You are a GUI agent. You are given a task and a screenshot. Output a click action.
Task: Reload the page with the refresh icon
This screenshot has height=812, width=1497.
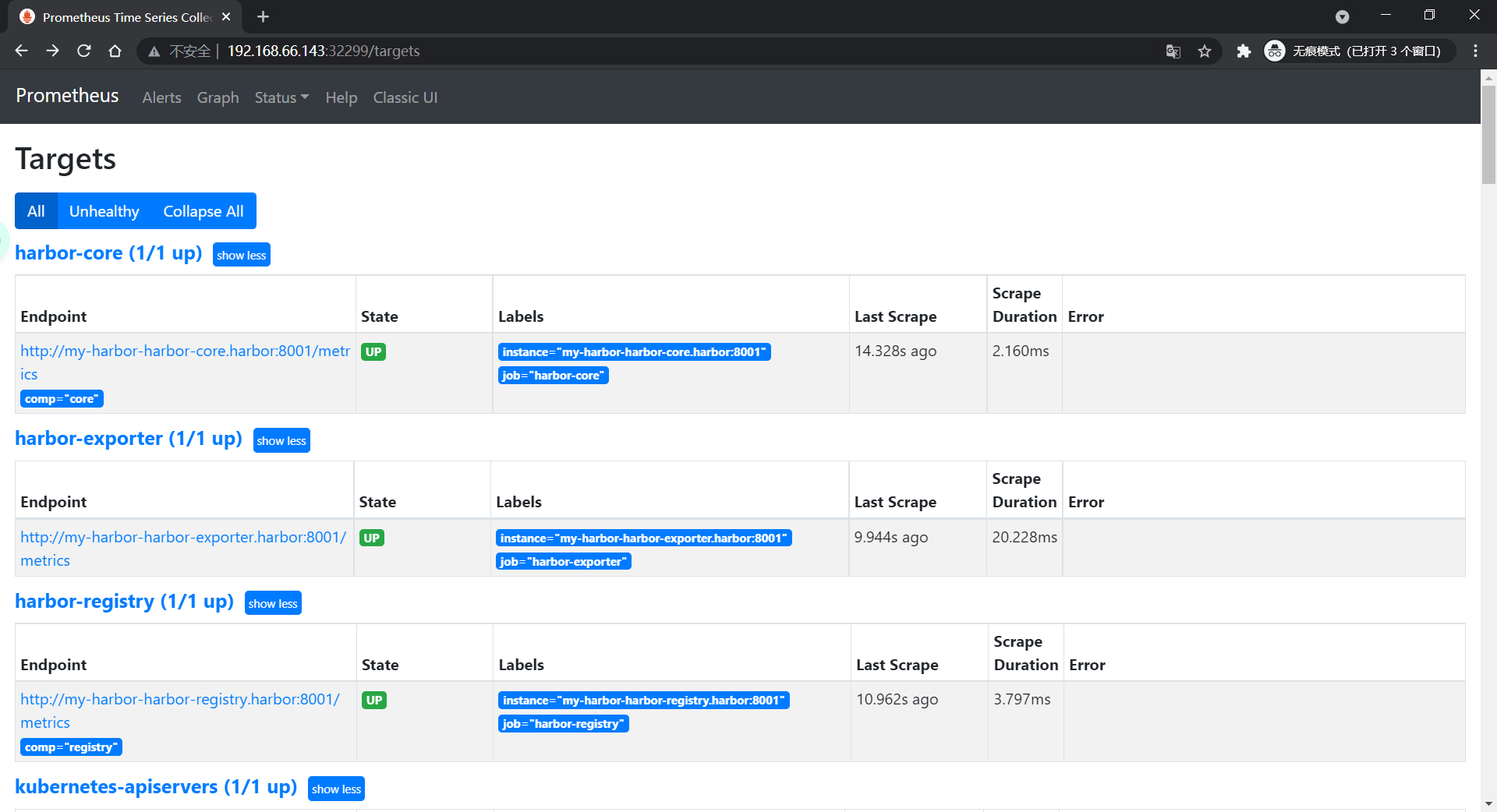(84, 51)
